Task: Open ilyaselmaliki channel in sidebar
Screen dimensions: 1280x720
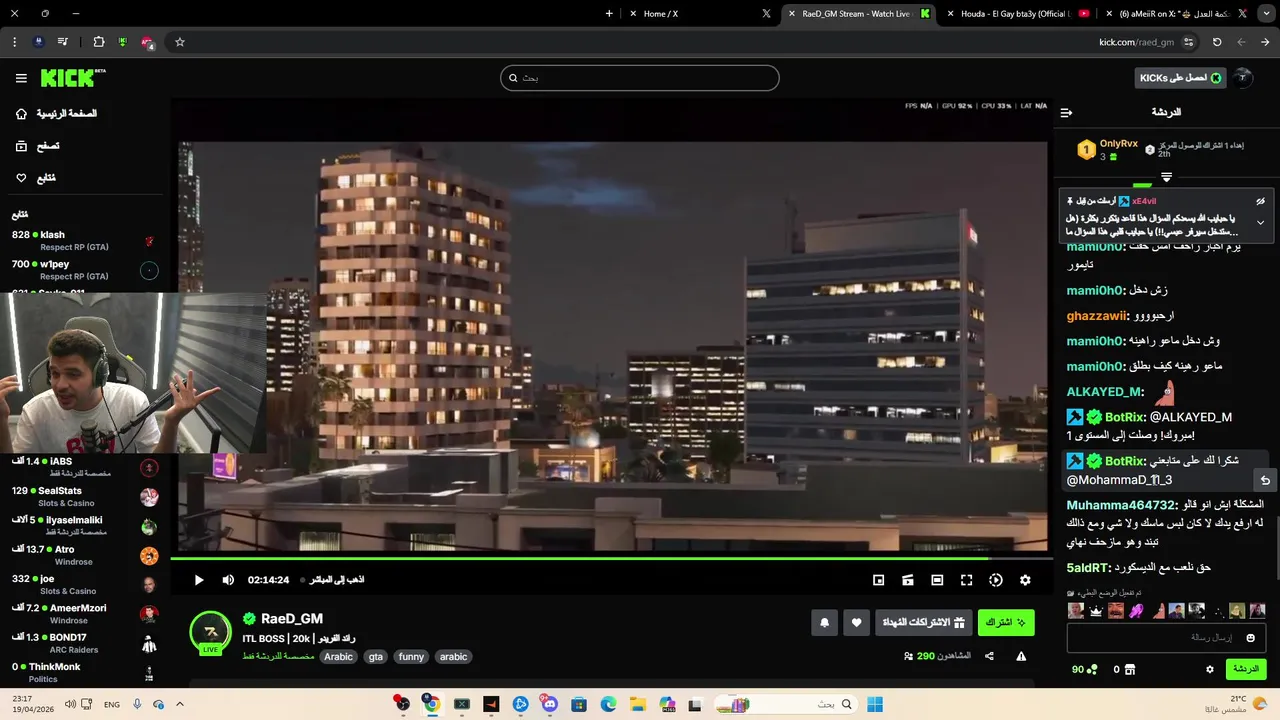Action: 84,526
